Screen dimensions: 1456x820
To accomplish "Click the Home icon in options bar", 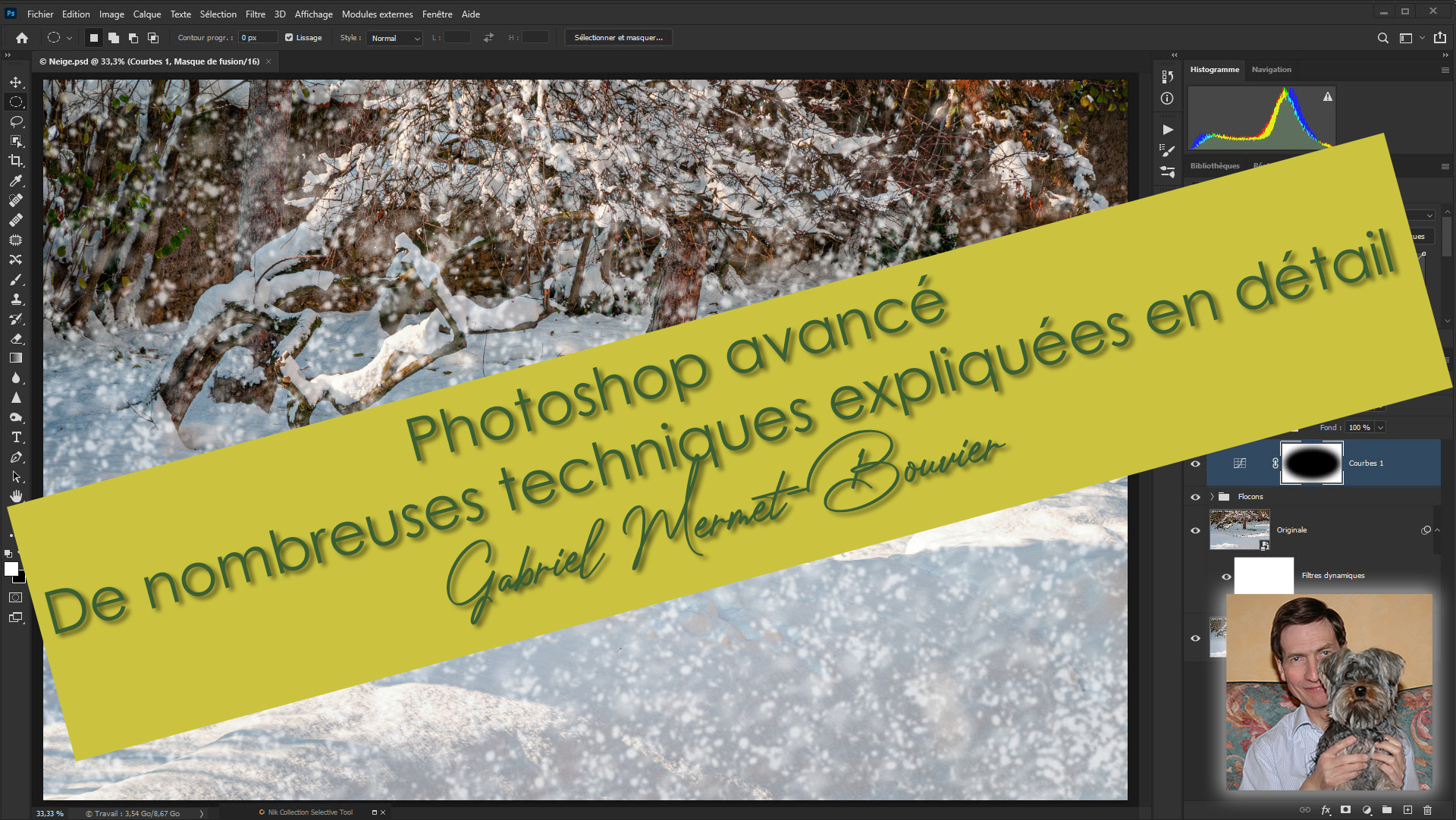I will click(22, 38).
